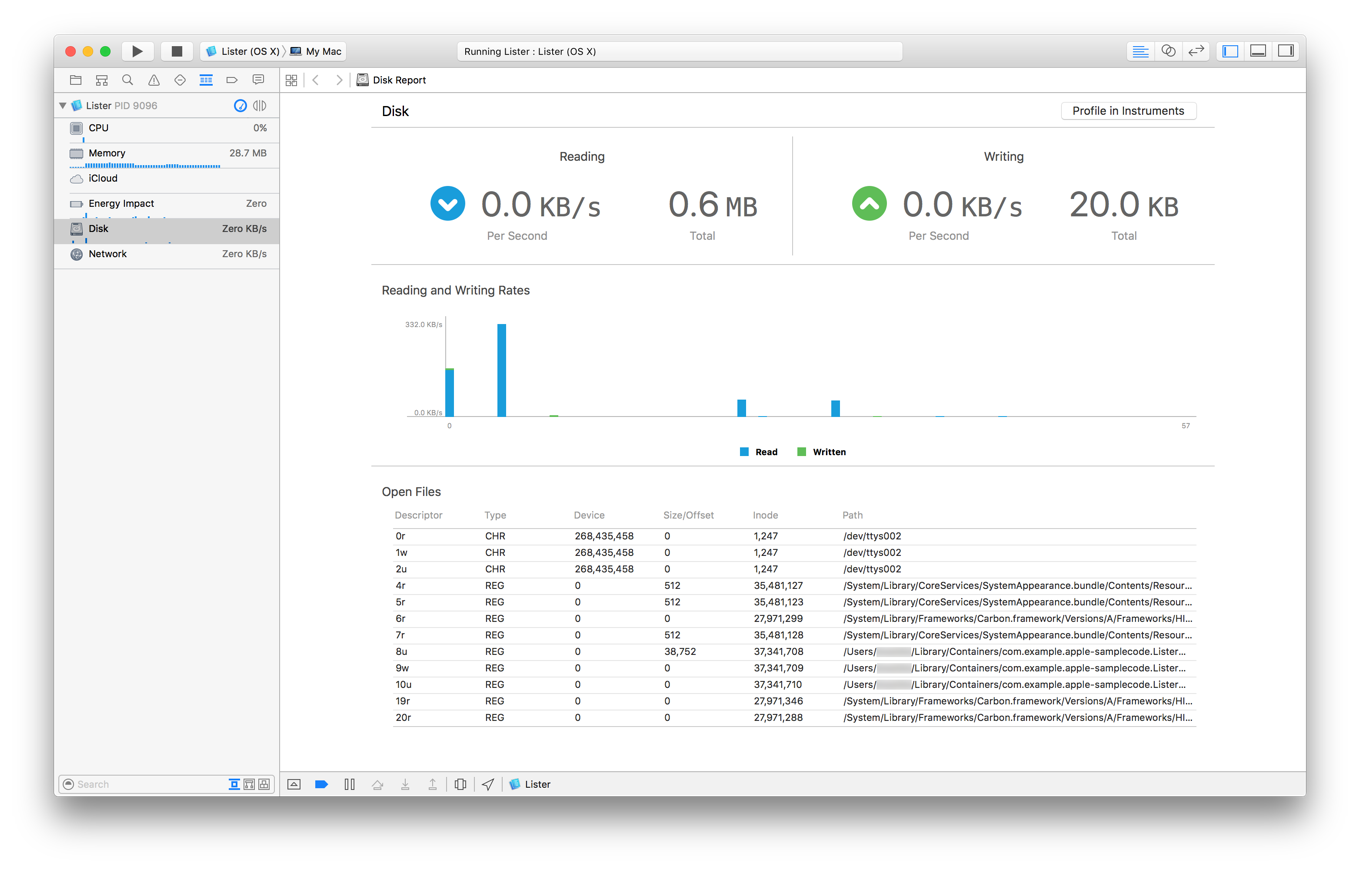Toggle breakpoint activation in the debug bar
Viewport: 1360px width, 873px height.
[x=321, y=784]
